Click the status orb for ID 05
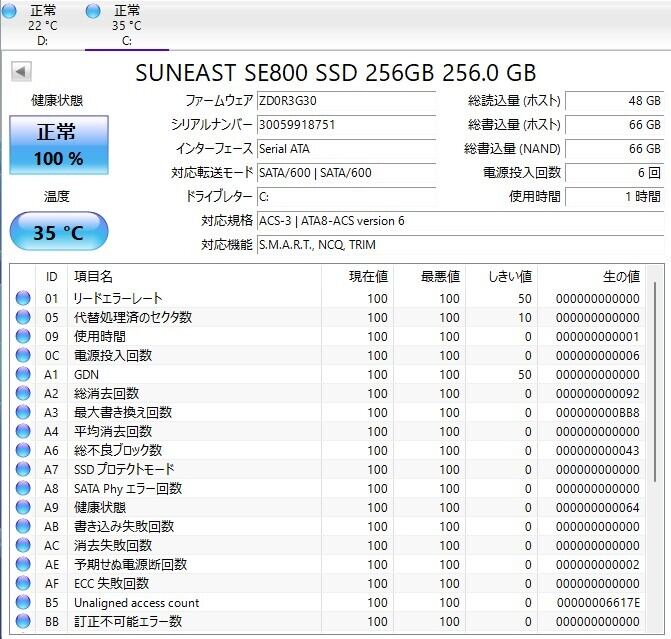The width and height of the screenshot is (671, 639). pyautogui.click(x=23, y=317)
